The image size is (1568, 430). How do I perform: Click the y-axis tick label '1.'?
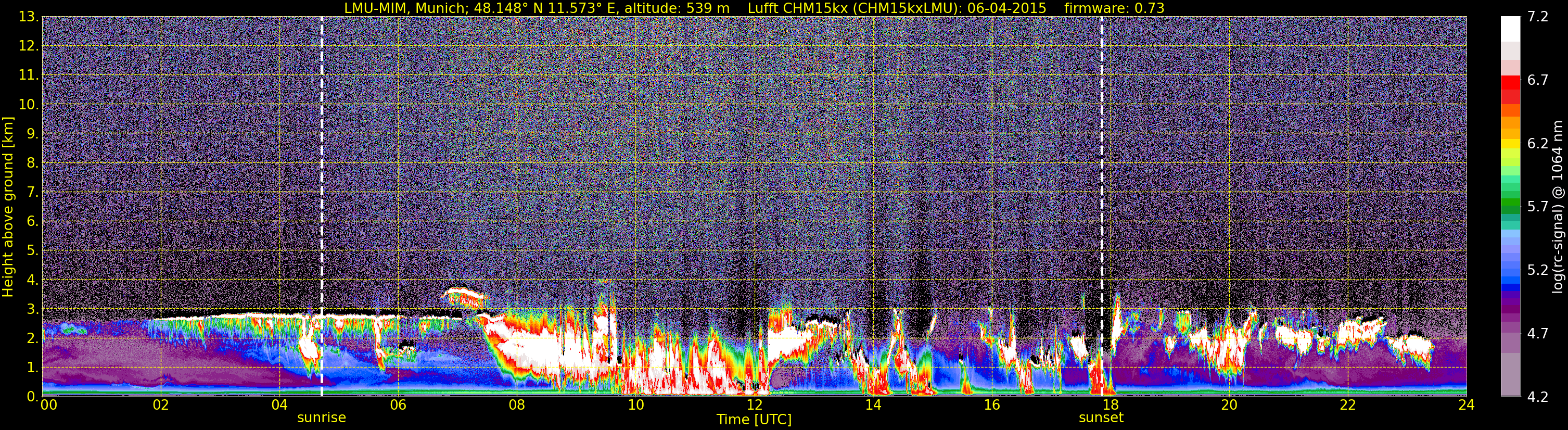click(32, 368)
